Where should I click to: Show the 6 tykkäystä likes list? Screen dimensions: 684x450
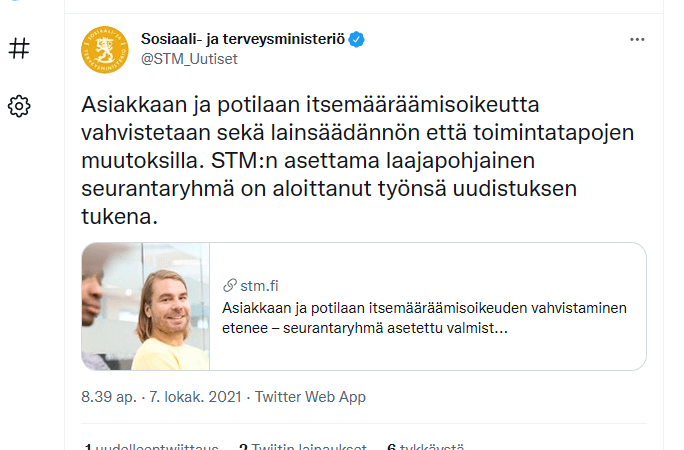pyautogui.click(x=425, y=446)
